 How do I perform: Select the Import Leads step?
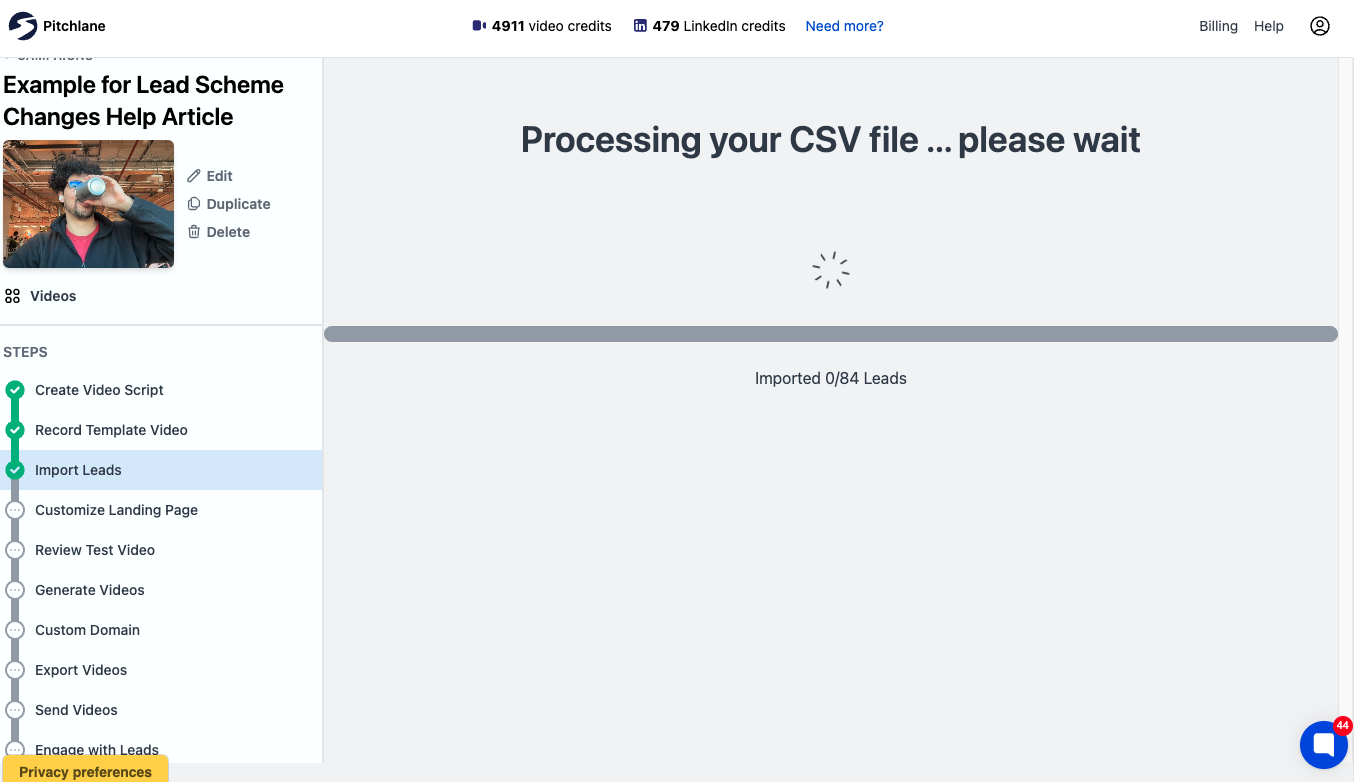tap(78, 470)
